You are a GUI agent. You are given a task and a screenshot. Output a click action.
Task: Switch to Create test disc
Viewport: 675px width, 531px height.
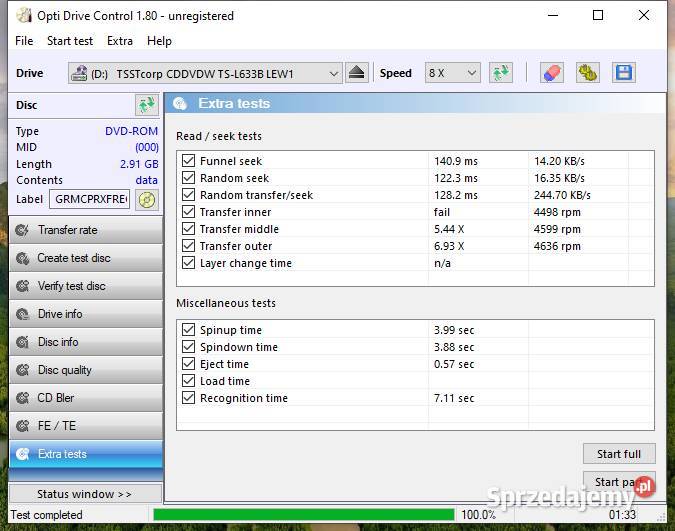coord(86,258)
